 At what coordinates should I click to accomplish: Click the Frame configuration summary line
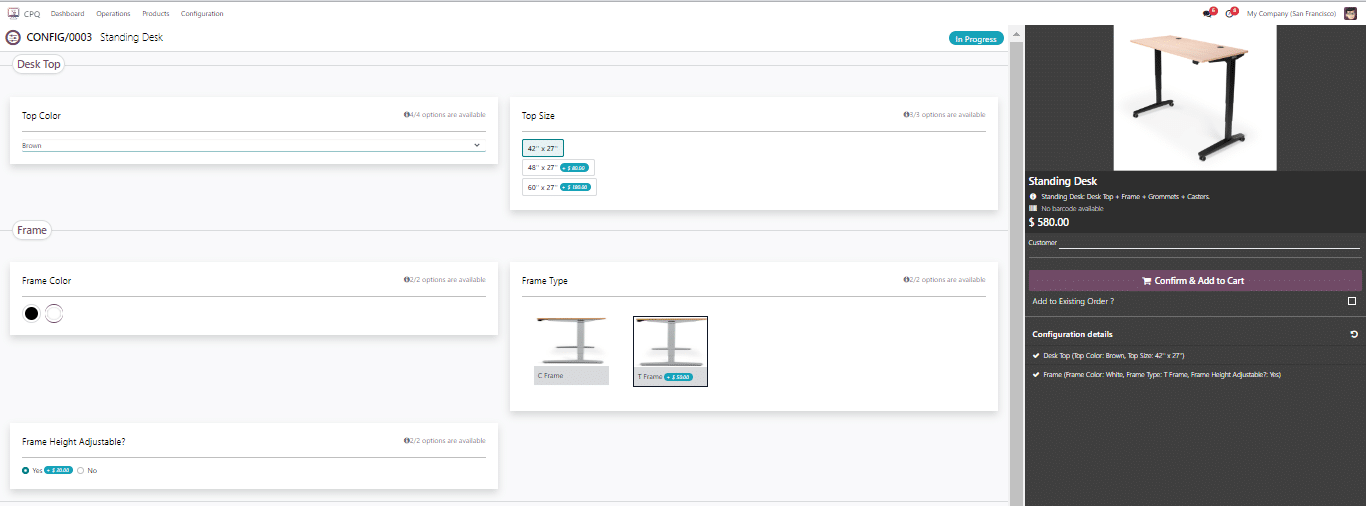click(1162, 375)
